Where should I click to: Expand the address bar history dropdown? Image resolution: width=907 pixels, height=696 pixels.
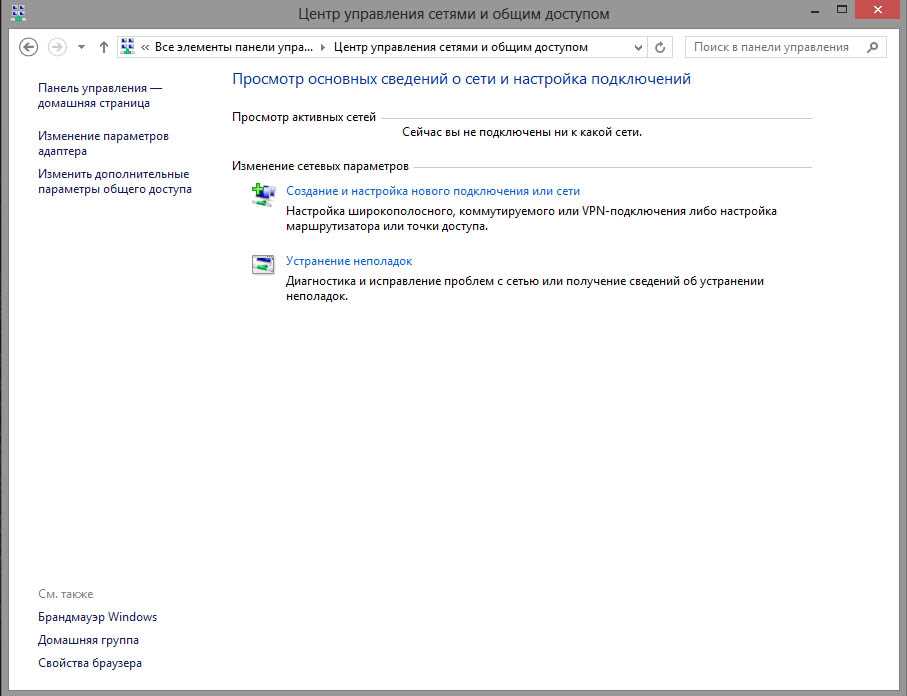tap(638, 47)
